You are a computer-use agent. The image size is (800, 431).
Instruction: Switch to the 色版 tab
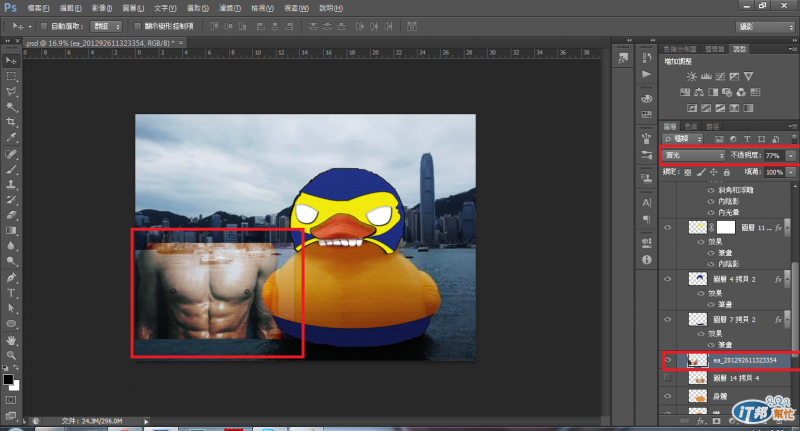click(691, 126)
